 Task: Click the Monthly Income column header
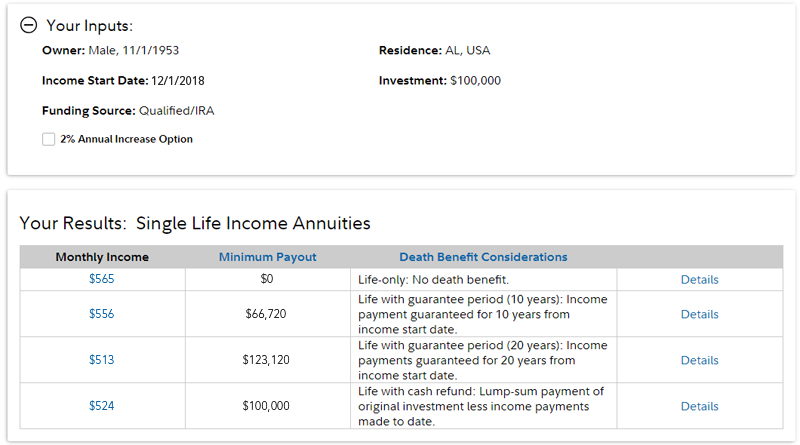coord(102,257)
